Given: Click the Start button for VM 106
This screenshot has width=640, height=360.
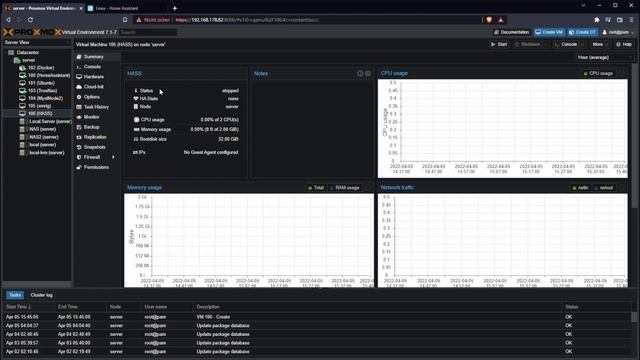Looking at the screenshot, I should point(499,44).
